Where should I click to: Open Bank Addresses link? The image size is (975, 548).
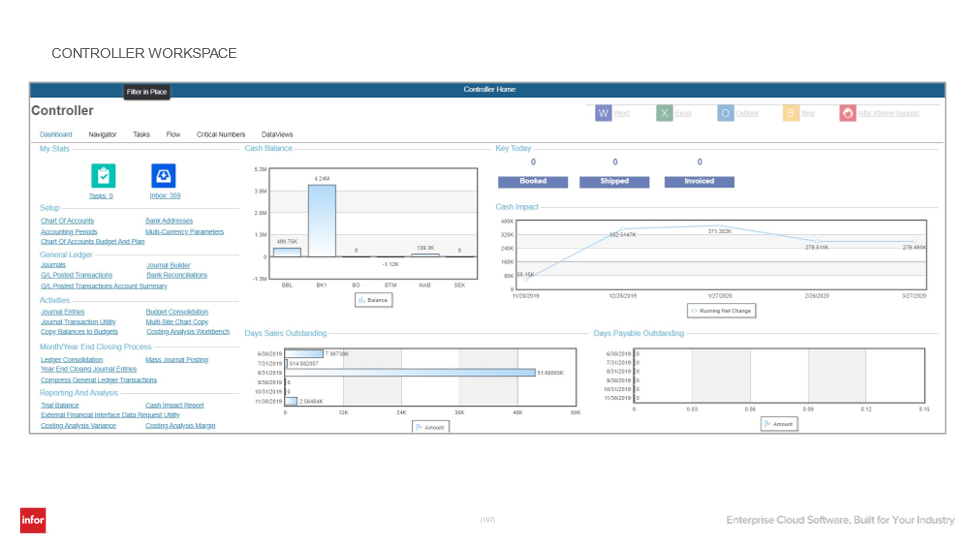[x=169, y=221]
